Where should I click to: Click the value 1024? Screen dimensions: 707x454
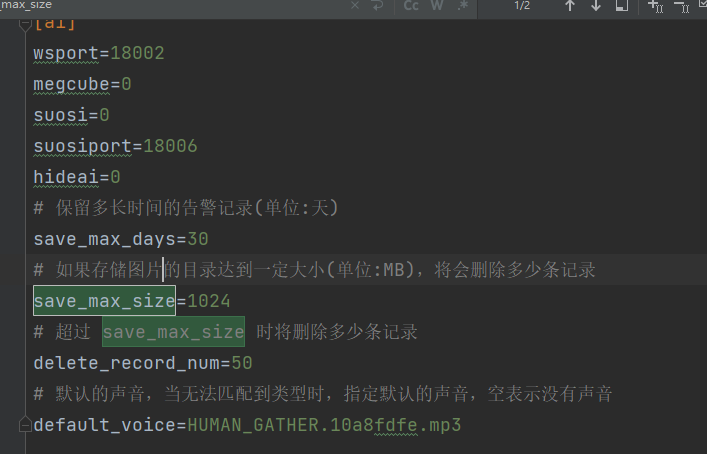[209, 301]
